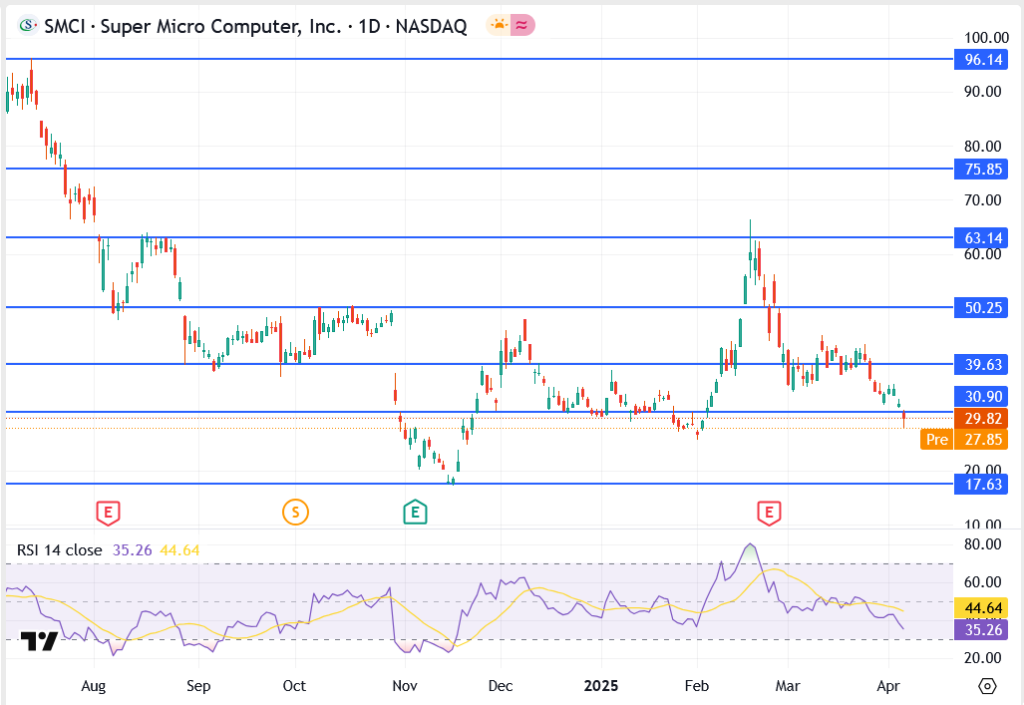Click the Nov label on time axis
Image resolution: width=1024 pixels, height=705 pixels.
pos(405,686)
